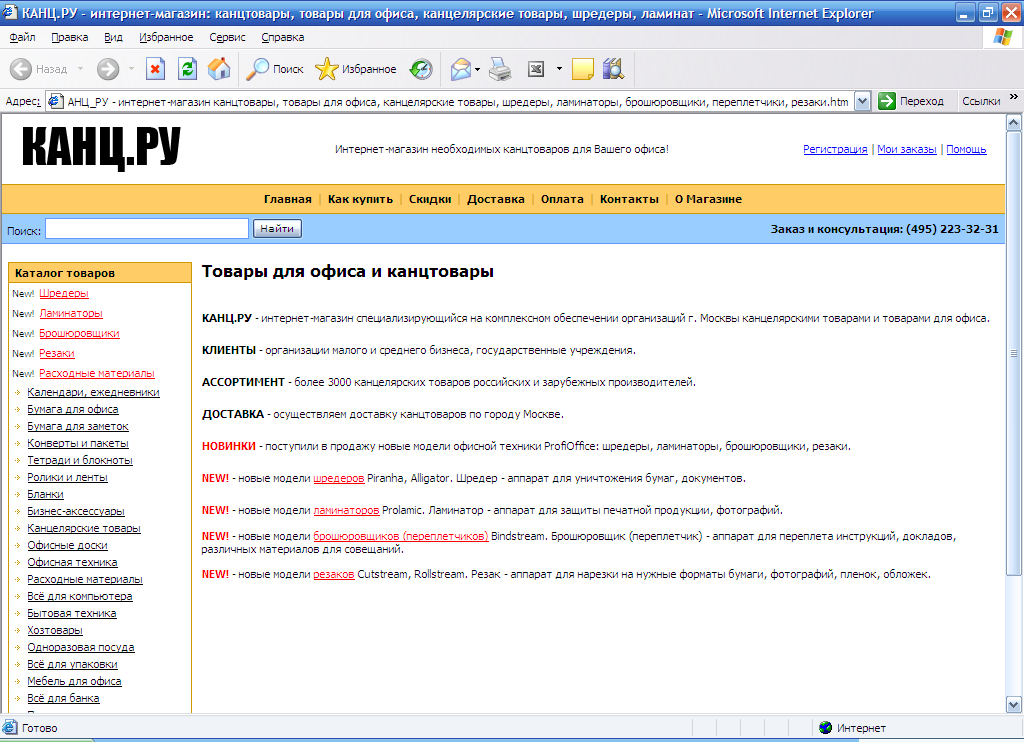
Task: Click резаков link in body text
Action: (334, 574)
